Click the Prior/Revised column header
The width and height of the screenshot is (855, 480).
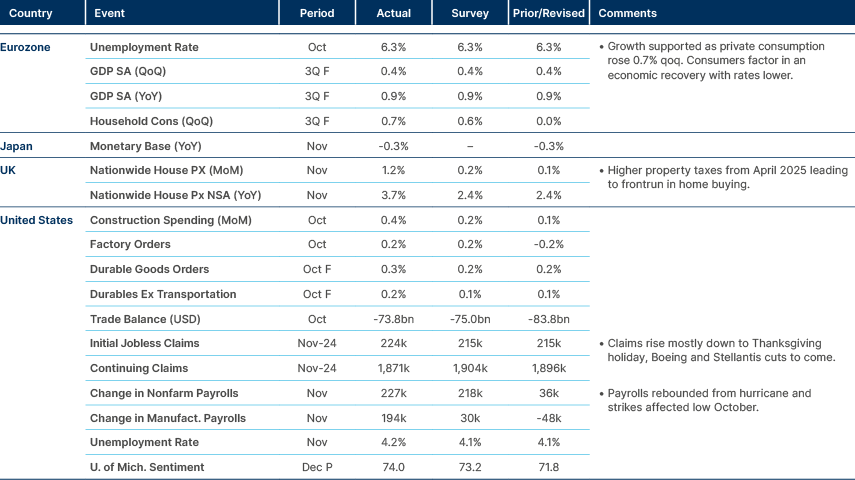point(548,14)
